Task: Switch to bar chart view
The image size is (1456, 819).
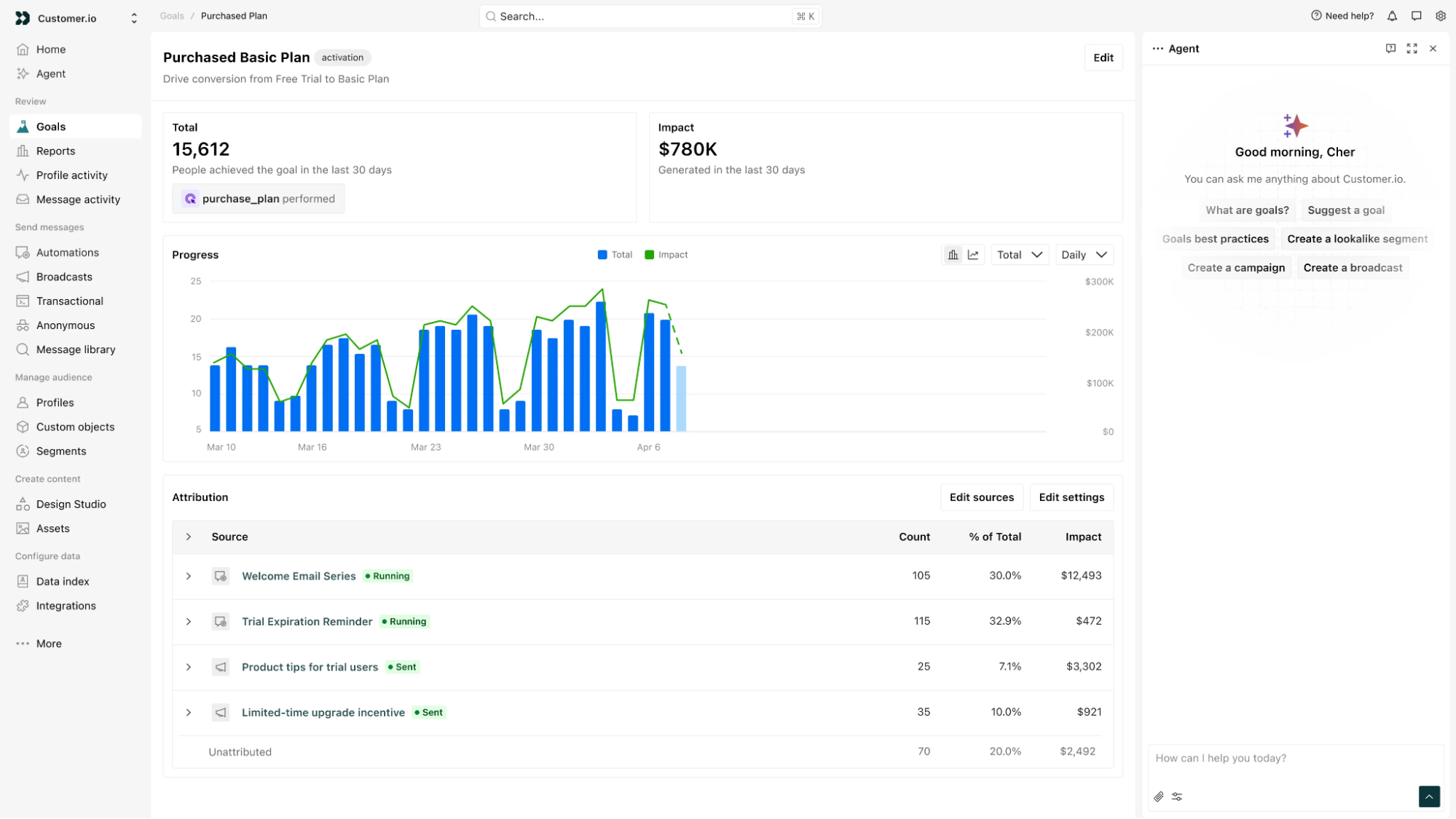Action: [x=953, y=255]
